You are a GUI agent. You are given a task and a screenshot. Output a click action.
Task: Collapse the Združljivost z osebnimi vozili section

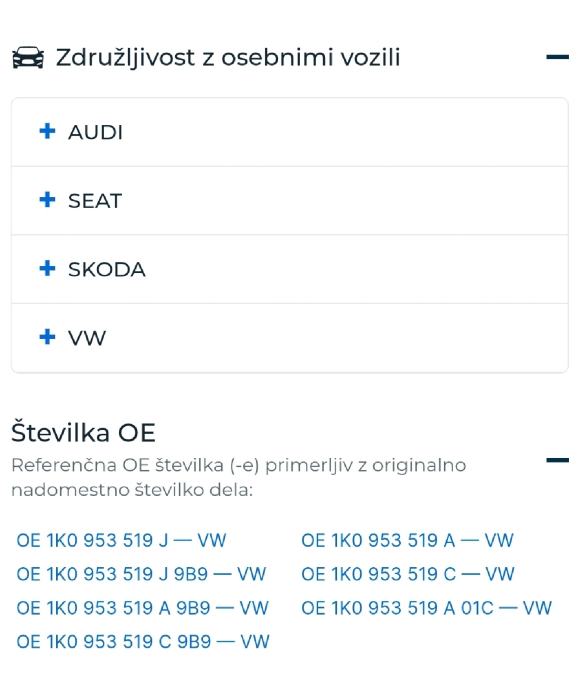click(x=557, y=57)
